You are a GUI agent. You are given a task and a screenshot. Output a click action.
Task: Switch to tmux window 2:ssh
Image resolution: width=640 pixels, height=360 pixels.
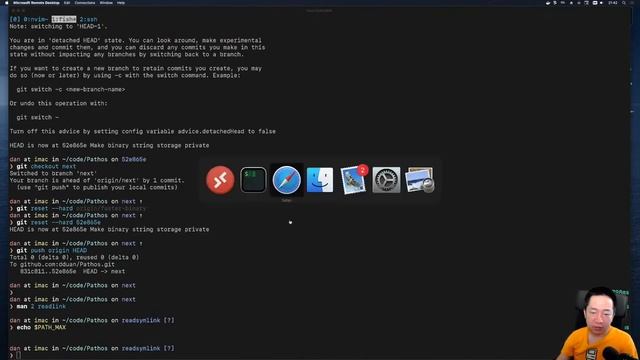[89, 19]
